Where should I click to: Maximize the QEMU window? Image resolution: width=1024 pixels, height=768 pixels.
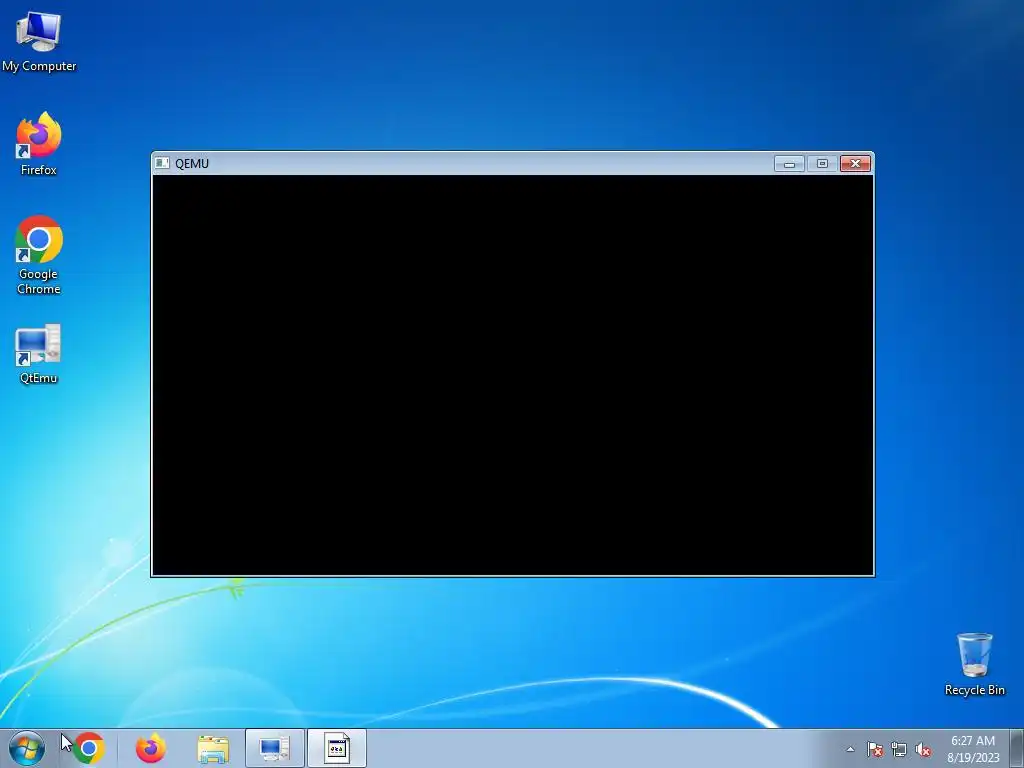(x=822, y=163)
